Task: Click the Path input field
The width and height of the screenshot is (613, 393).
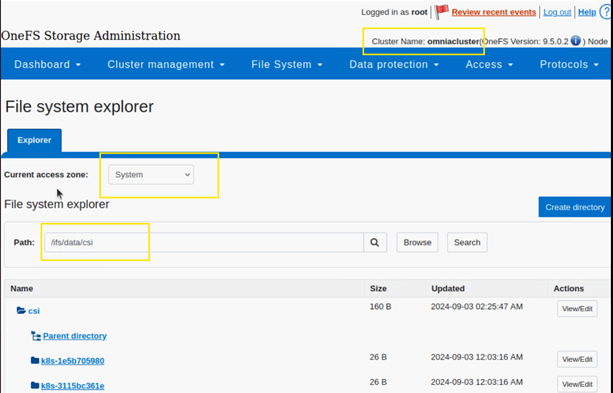Action: point(204,242)
